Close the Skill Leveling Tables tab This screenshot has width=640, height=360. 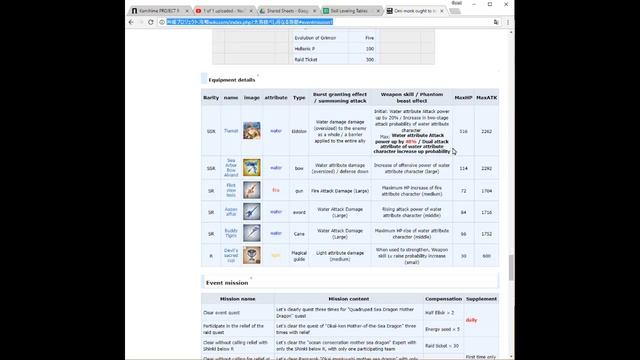coord(378,11)
